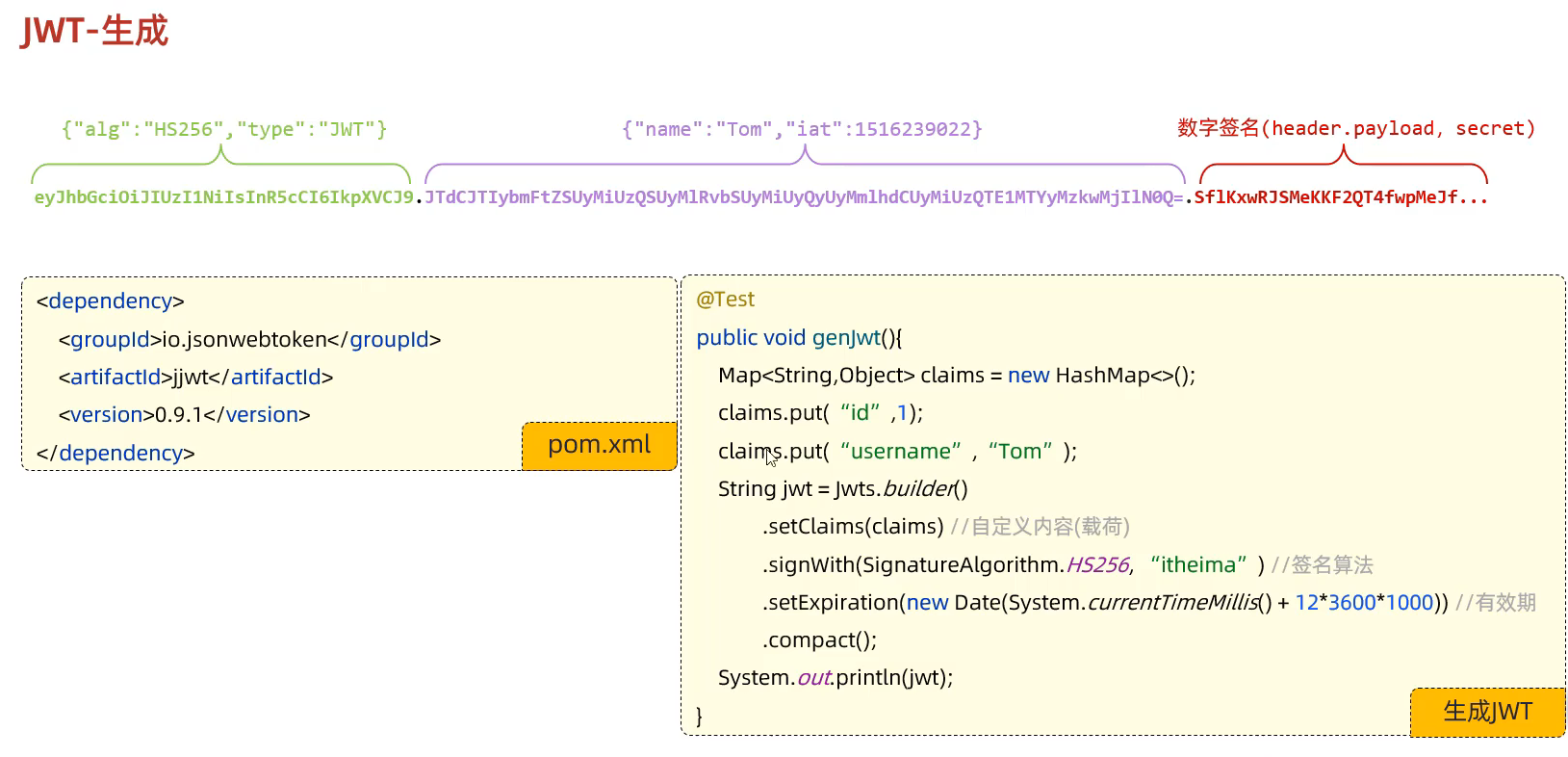Select the claims.put username Tom line
The image size is (1568, 757).
897,451
